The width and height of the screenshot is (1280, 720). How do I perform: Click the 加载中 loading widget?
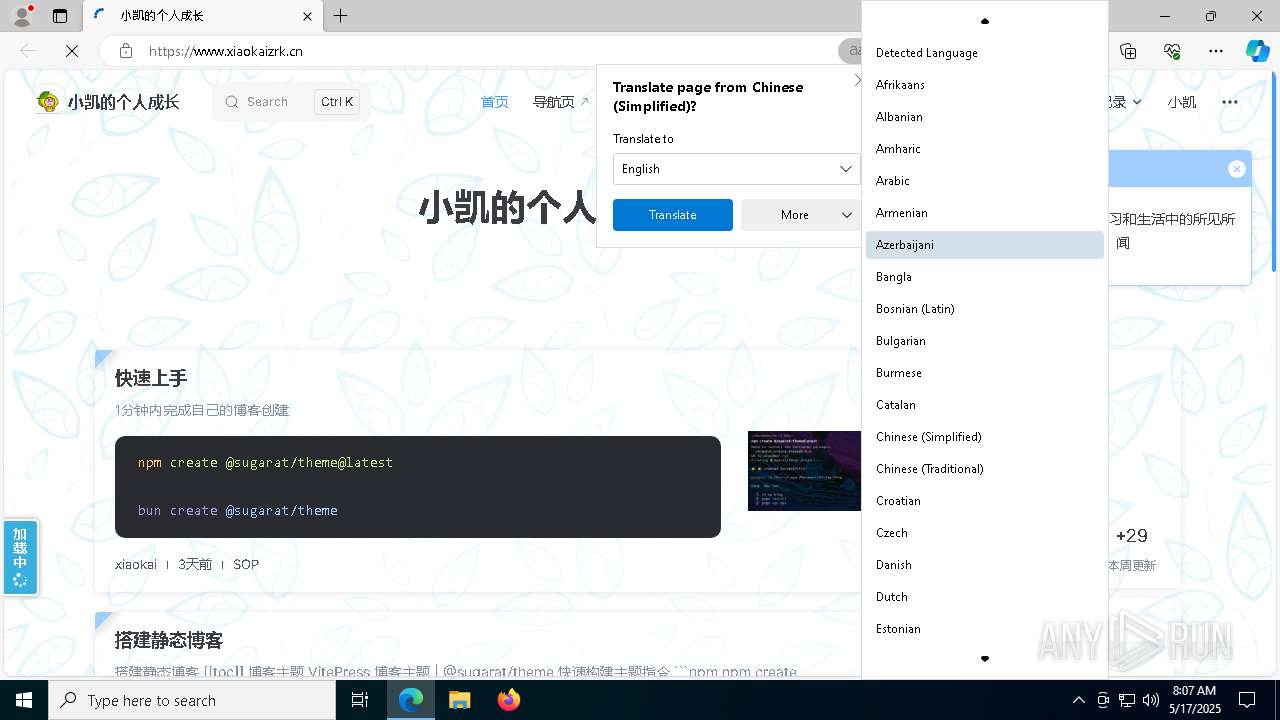coord(20,557)
